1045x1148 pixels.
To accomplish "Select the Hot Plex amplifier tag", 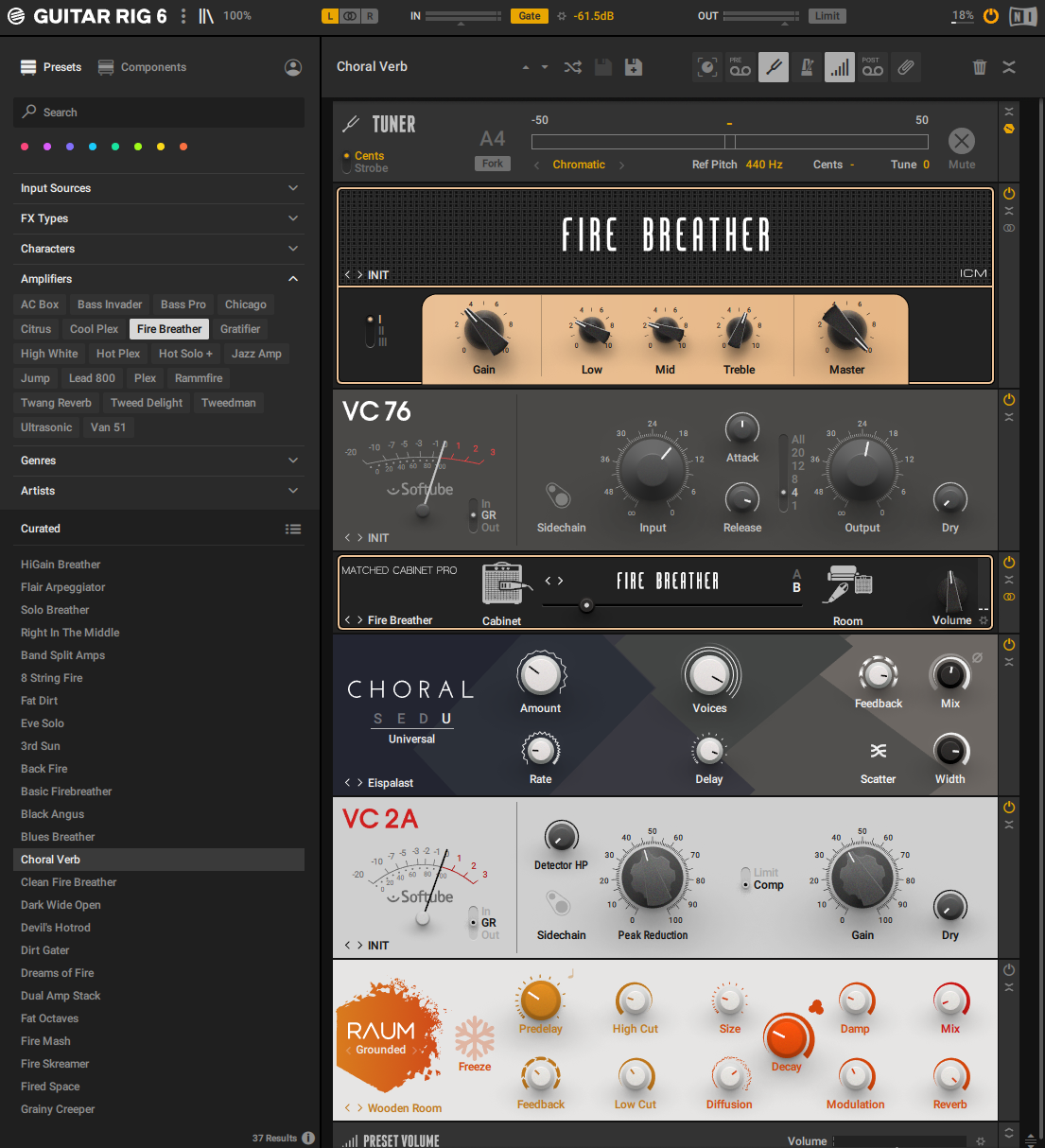I will pyautogui.click(x=117, y=354).
